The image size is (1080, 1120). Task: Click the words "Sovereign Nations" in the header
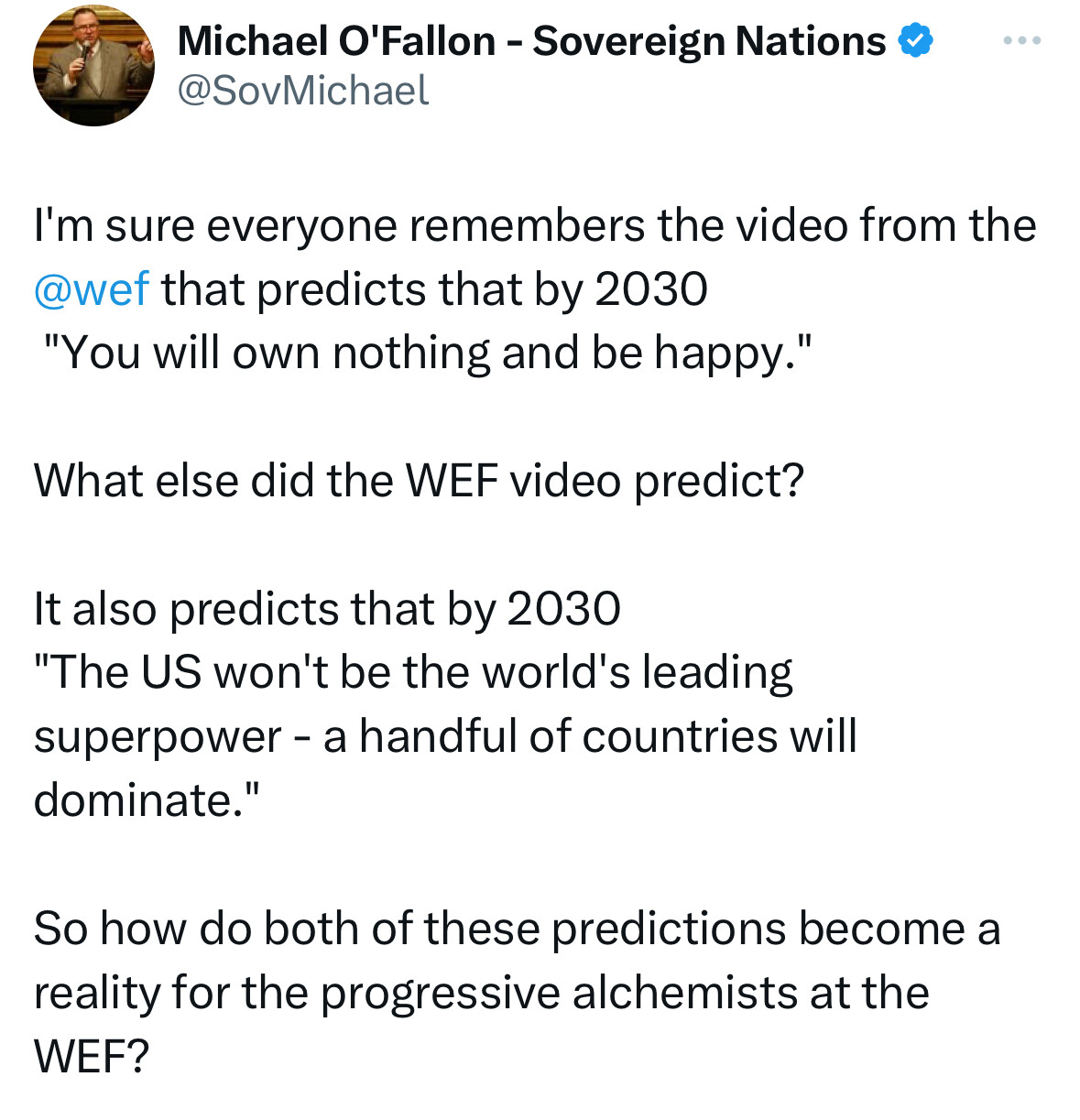[x=710, y=41]
